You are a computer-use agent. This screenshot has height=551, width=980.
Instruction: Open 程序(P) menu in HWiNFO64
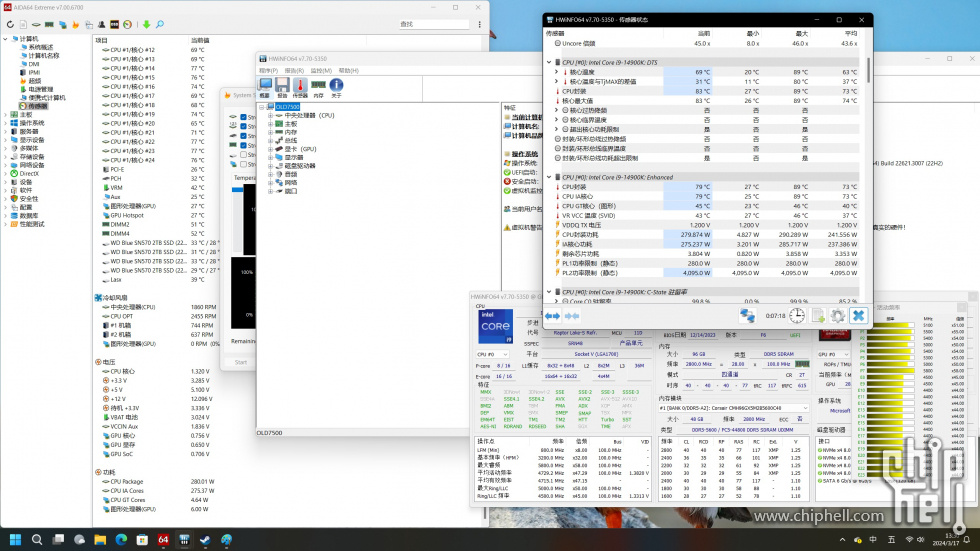click(x=268, y=71)
